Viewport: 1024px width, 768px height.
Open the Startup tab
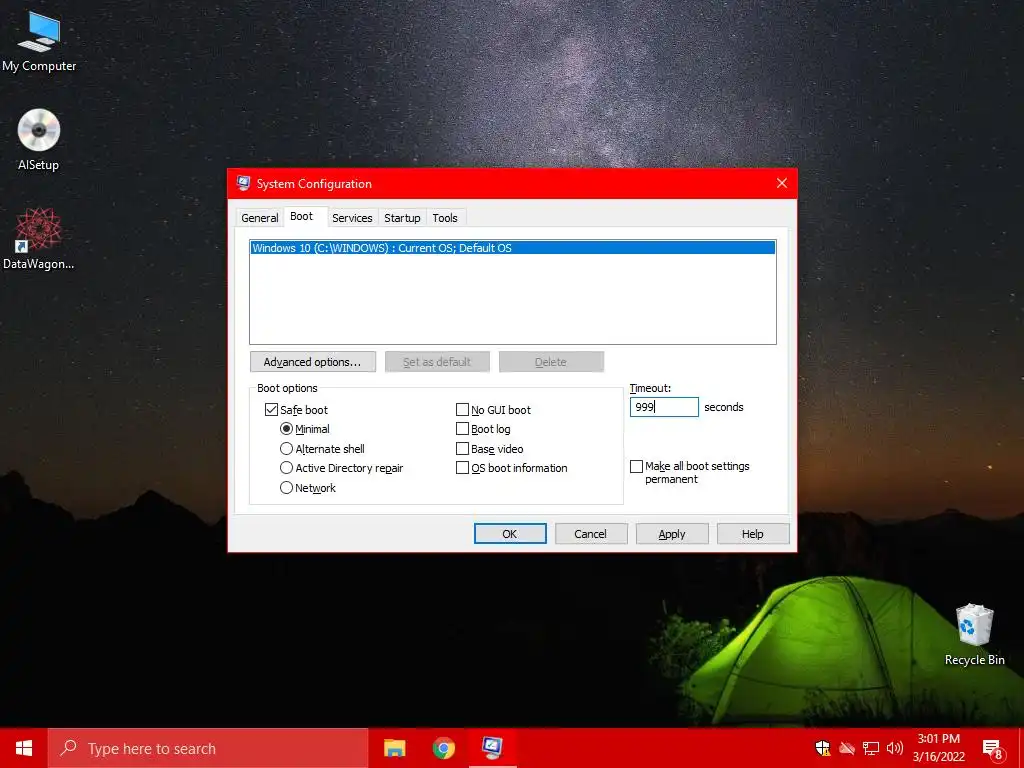pyautogui.click(x=402, y=218)
